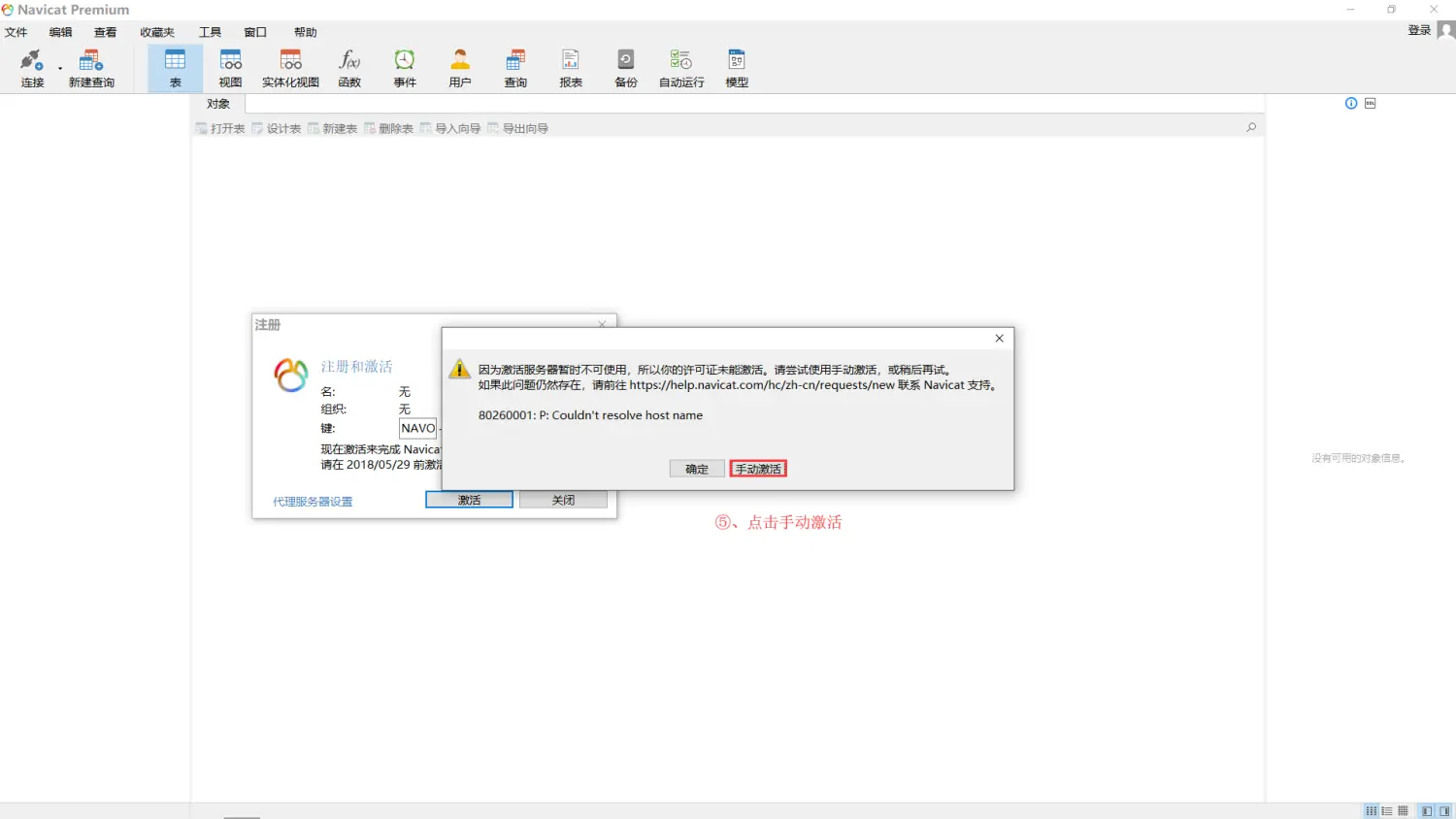Image resolution: width=1456 pixels, height=819 pixels.
Task: Close the activation error dialog
Action: tap(999, 339)
